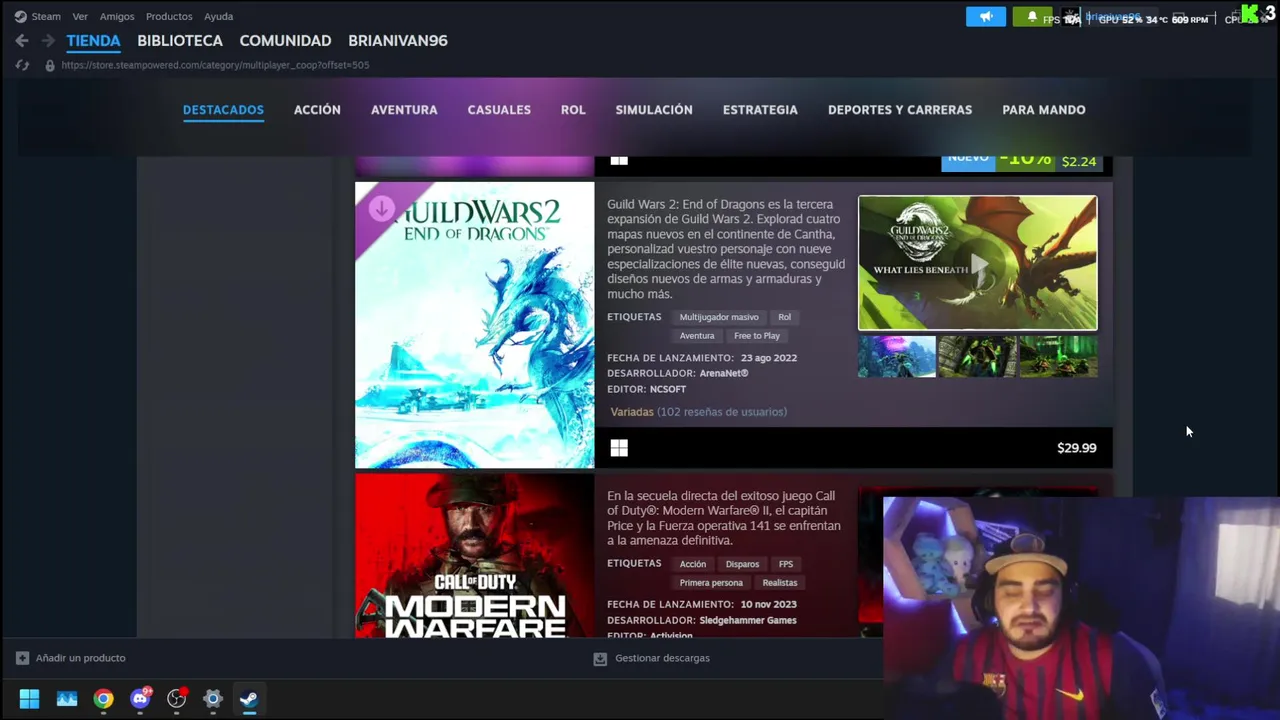Open the Ver menu

(80, 16)
